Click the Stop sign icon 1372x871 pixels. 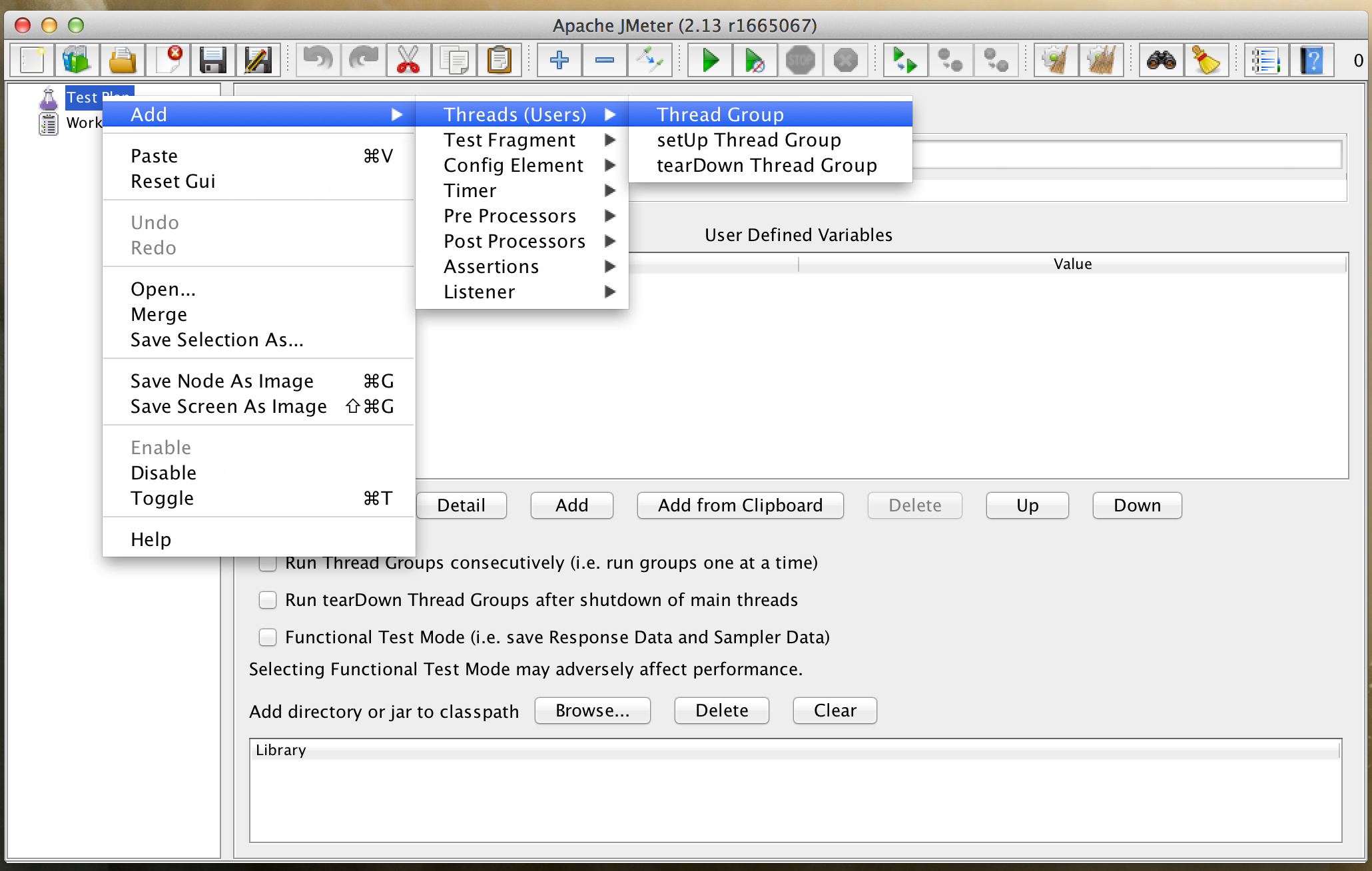801,61
